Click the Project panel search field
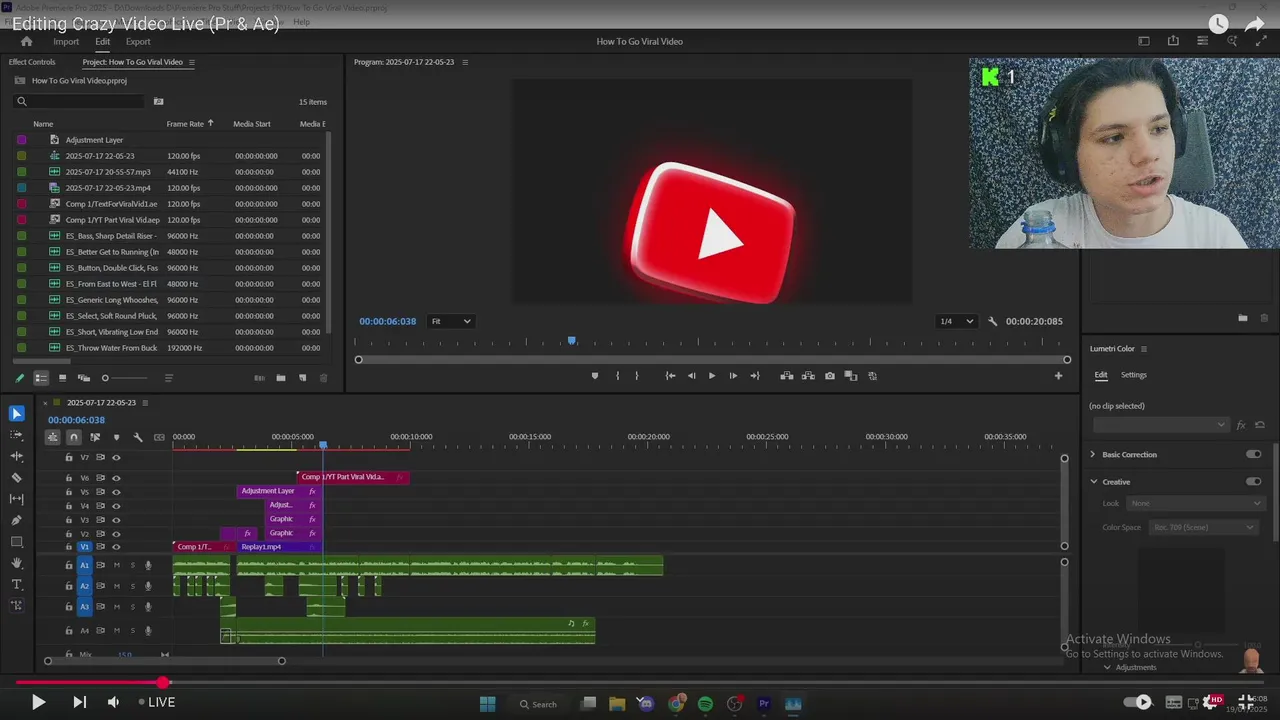 (78, 101)
